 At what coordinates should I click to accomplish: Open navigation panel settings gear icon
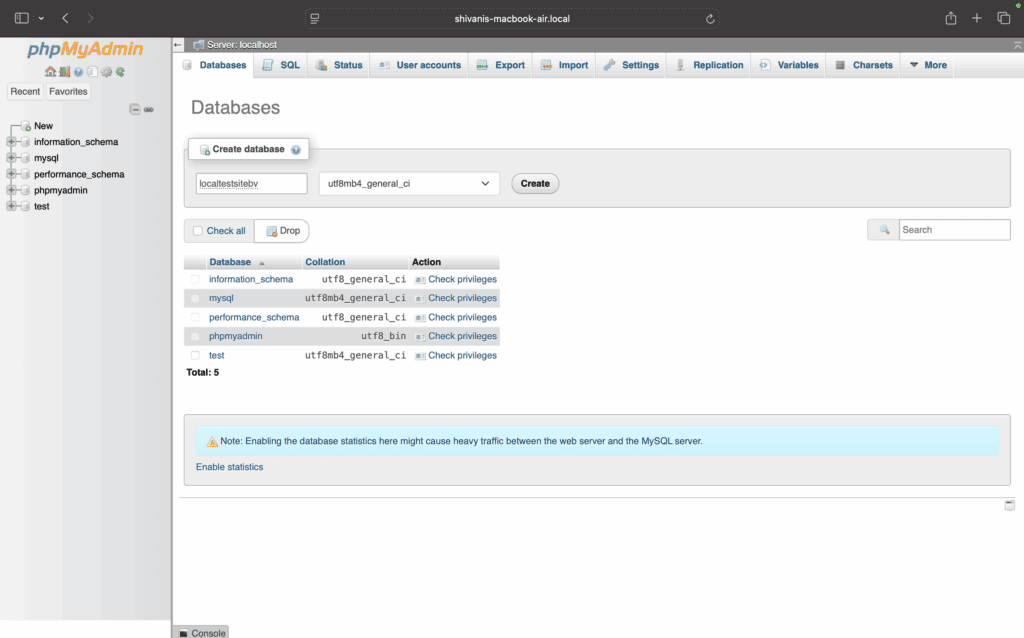(106, 72)
